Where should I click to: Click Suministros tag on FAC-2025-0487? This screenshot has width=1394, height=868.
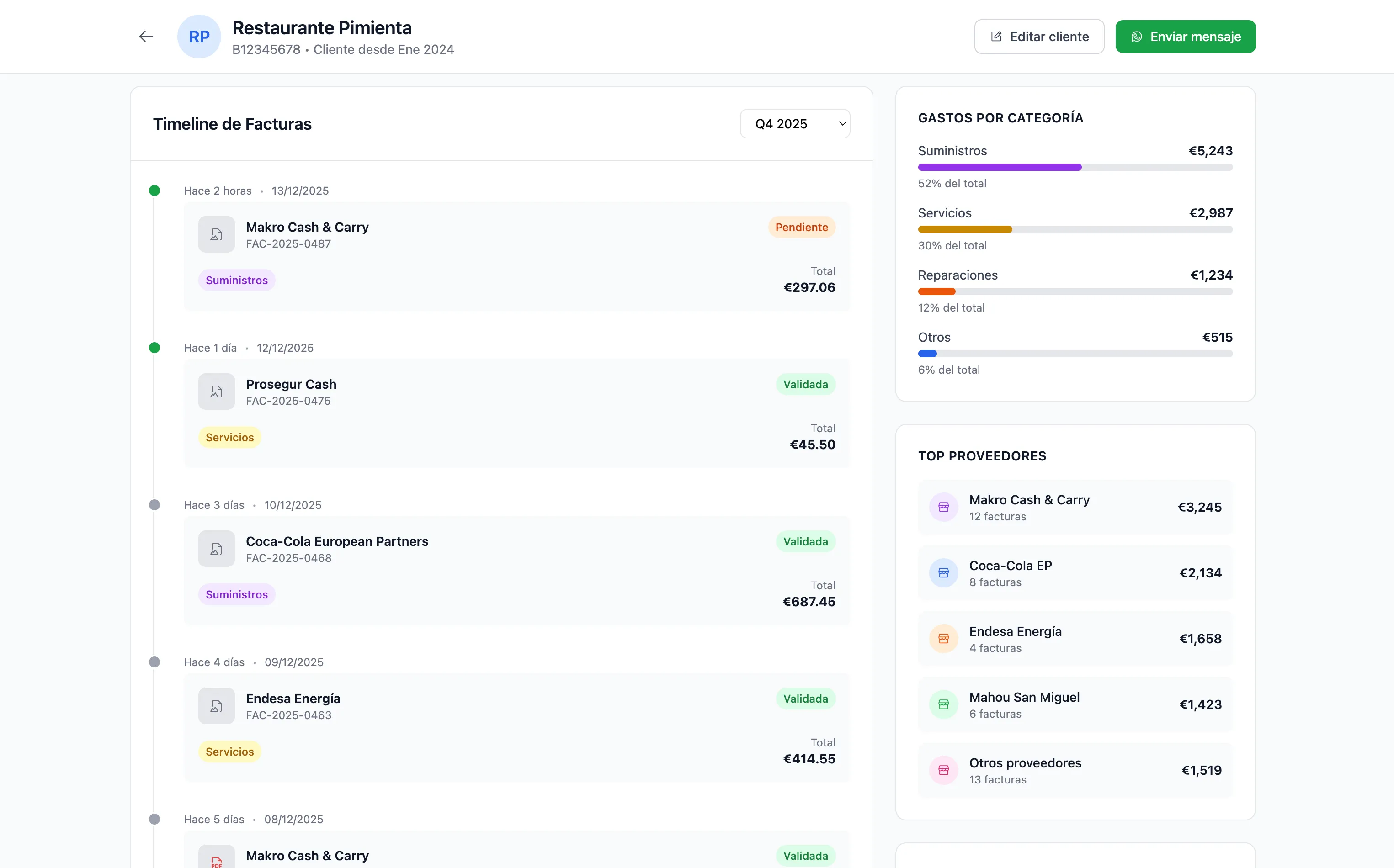tap(237, 280)
